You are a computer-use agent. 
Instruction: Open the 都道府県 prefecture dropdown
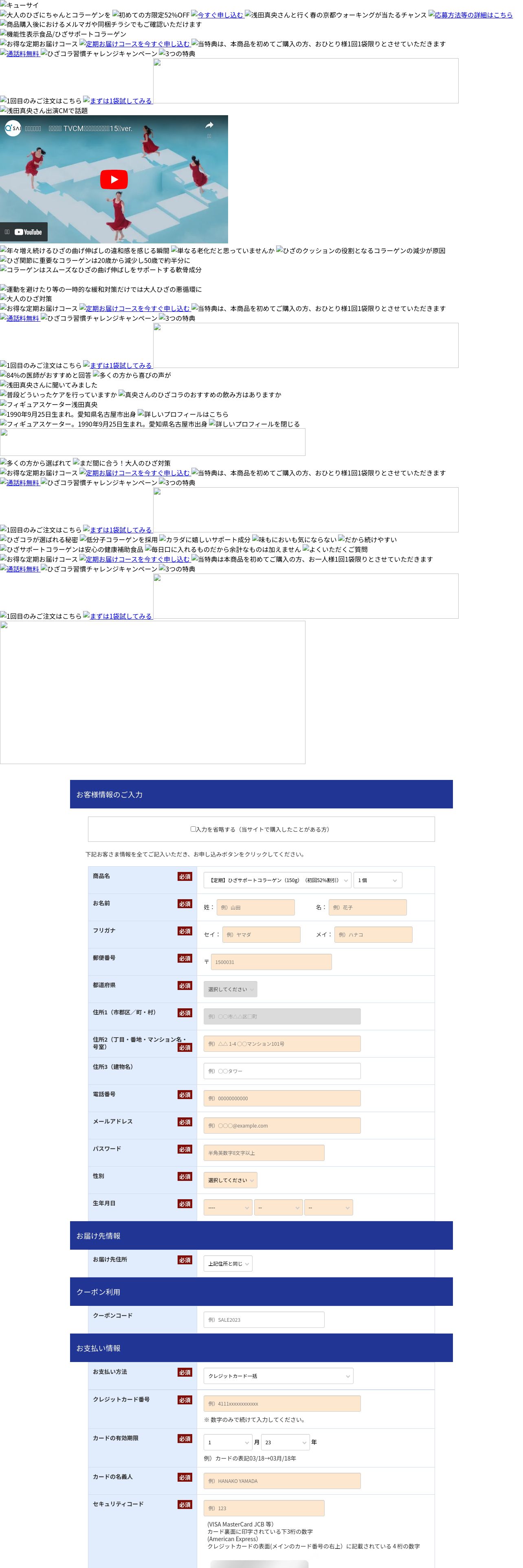click(230, 989)
